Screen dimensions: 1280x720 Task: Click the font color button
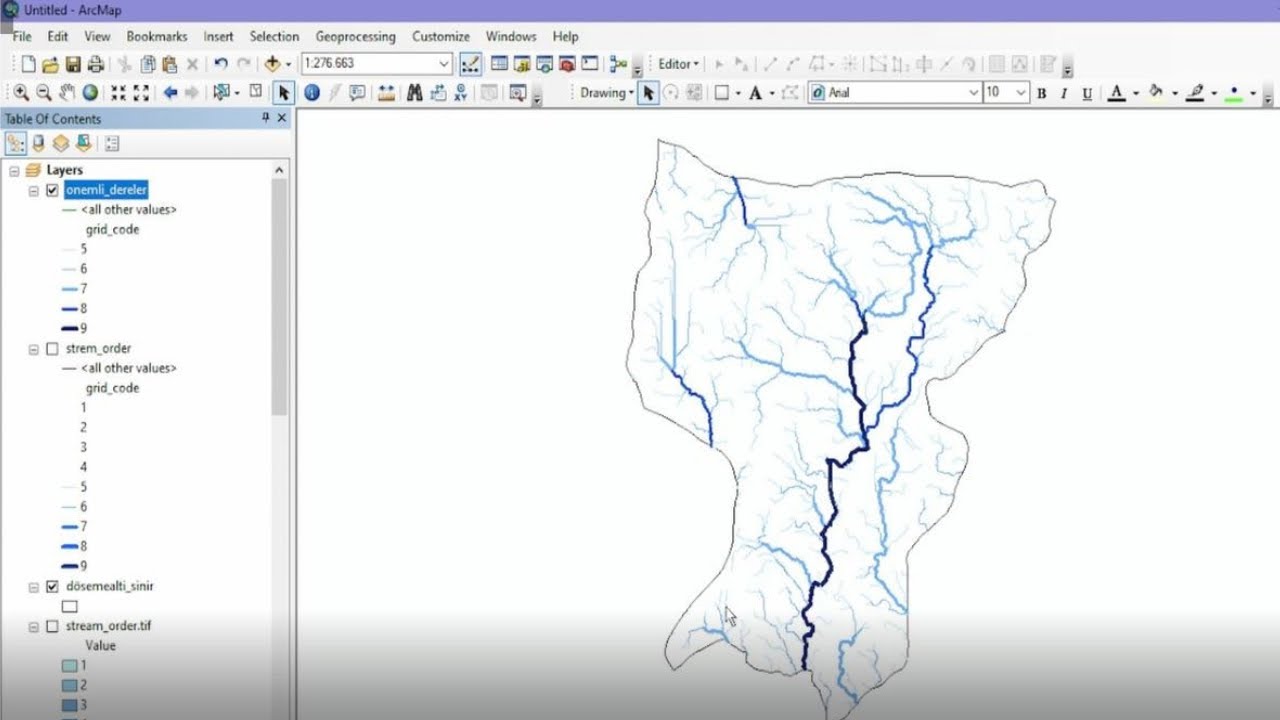coord(1117,93)
